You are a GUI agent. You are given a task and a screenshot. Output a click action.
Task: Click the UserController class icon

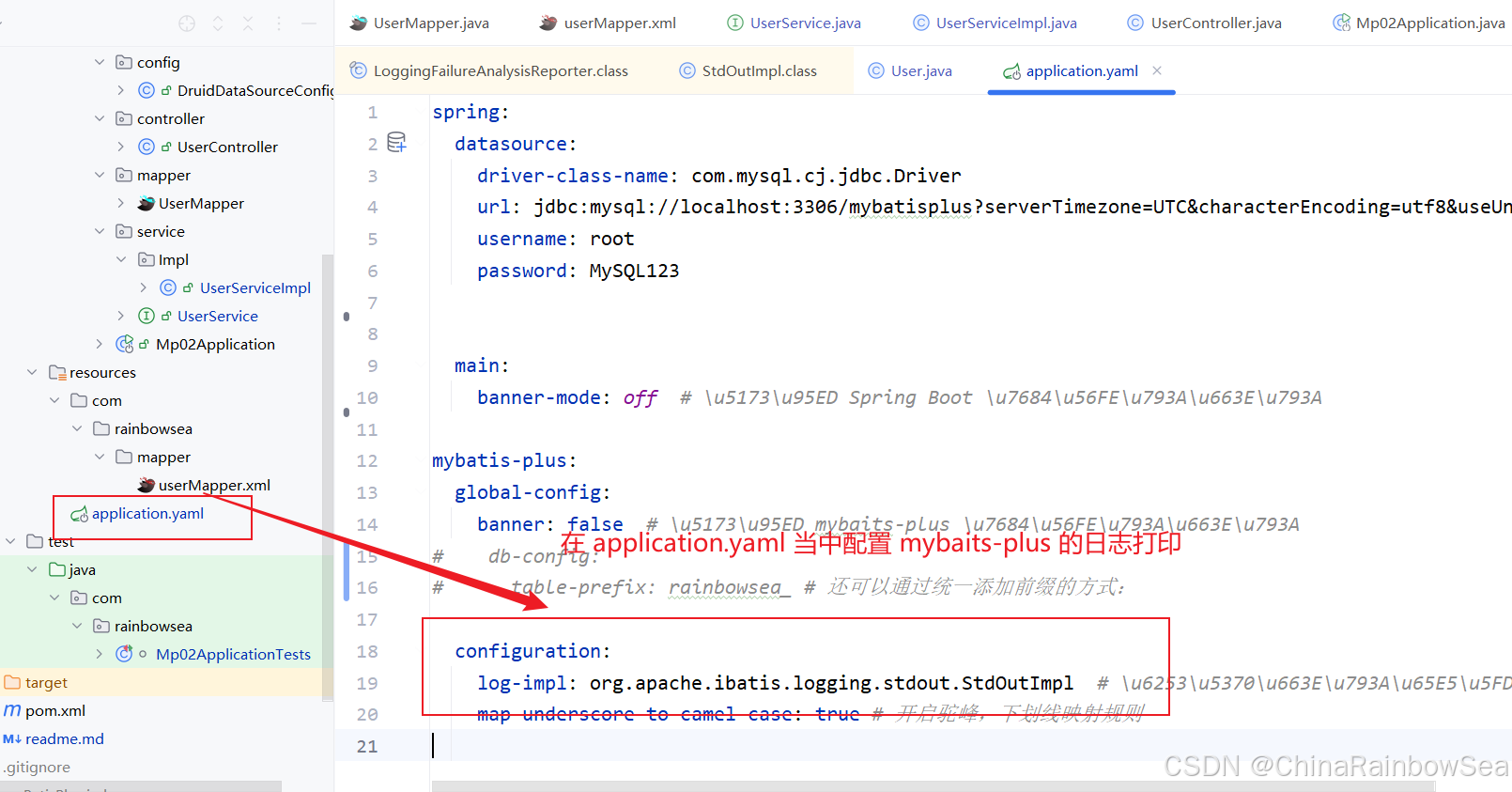pos(147,147)
